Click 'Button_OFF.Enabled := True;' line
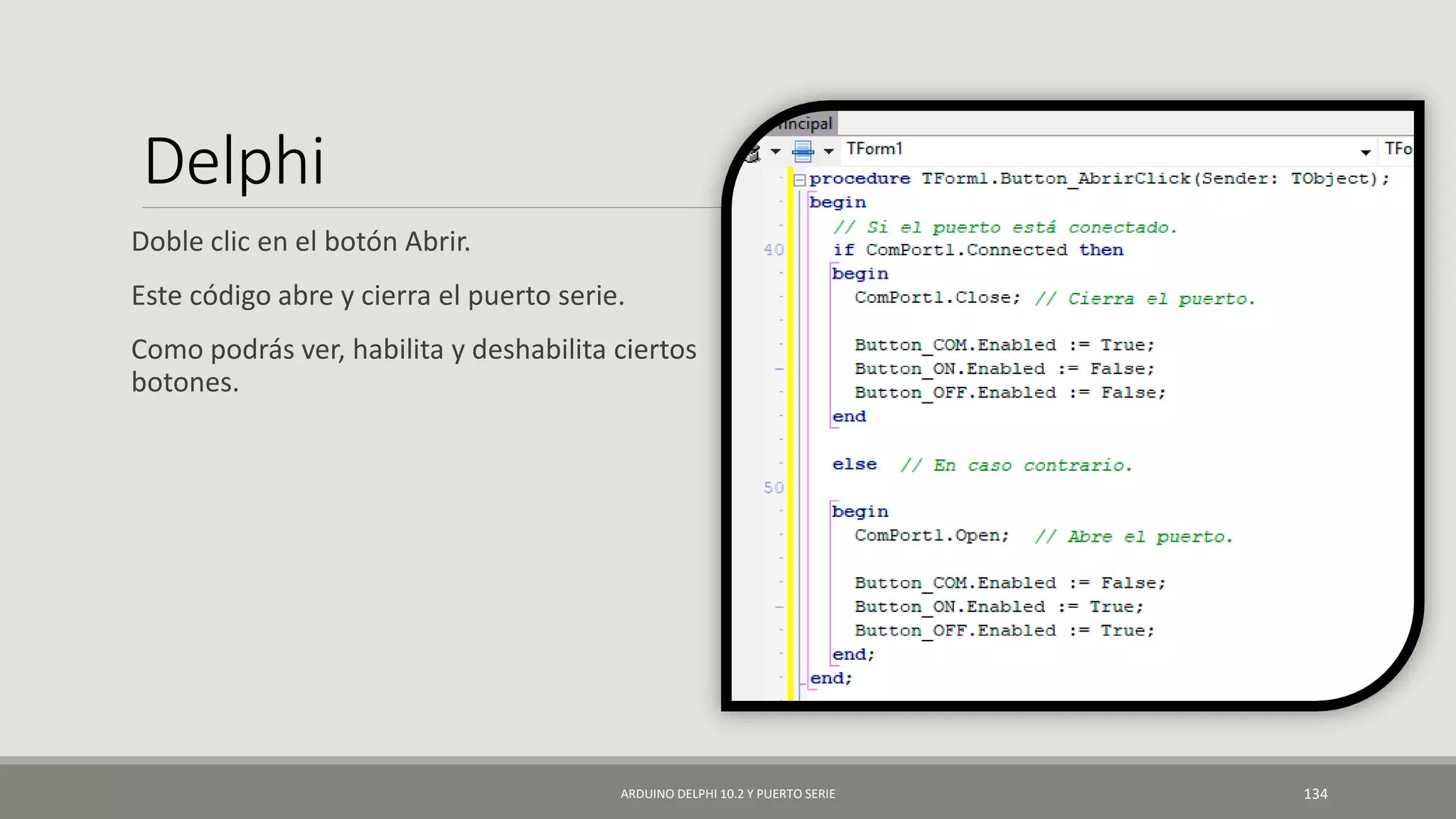The height and width of the screenshot is (819, 1456). 1005,631
